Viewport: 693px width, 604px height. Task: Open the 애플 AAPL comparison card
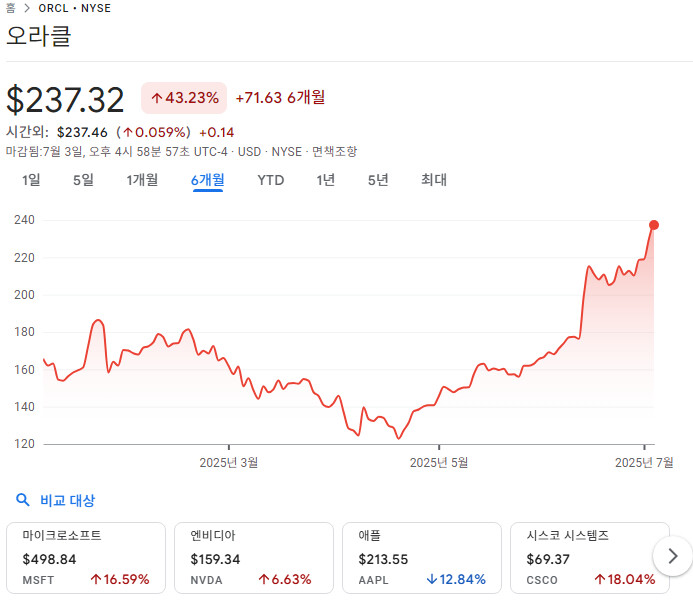422,558
